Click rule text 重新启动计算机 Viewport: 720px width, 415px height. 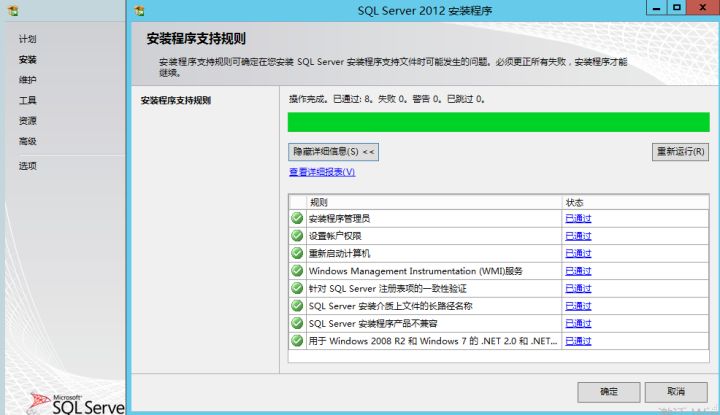coord(339,253)
